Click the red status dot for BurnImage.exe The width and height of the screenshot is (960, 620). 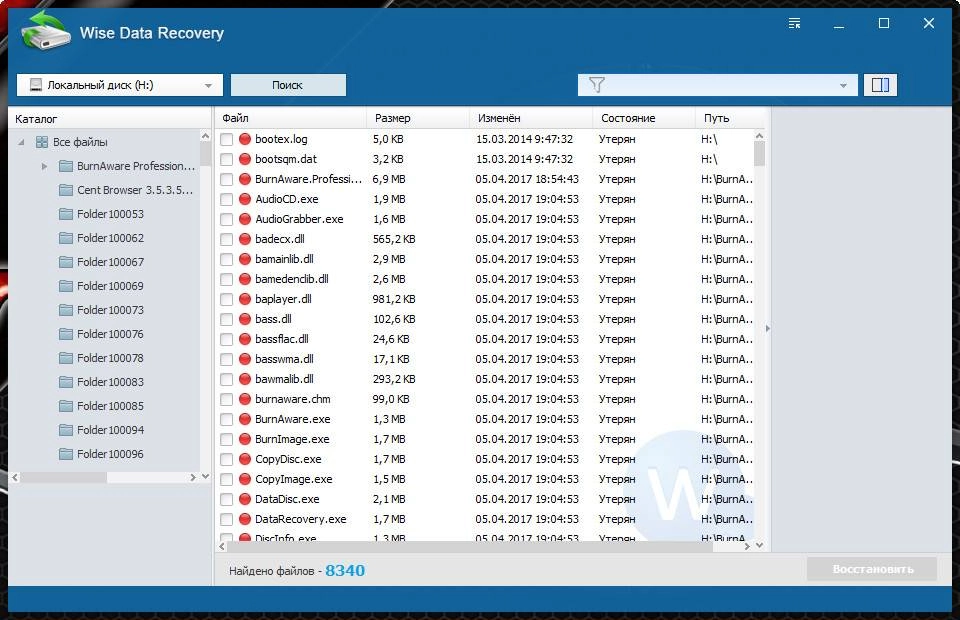tap(245, 439)
